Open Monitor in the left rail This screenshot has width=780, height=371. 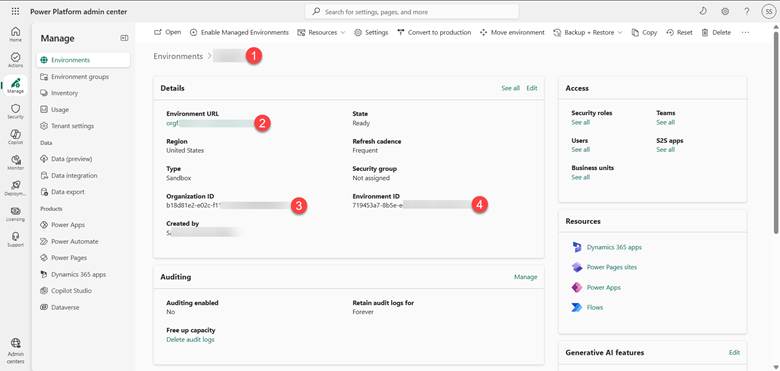point(15,163)
